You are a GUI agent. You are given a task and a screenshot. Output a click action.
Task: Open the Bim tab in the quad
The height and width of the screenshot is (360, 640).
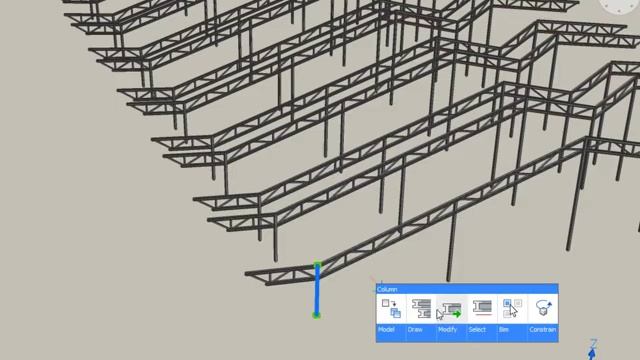(504, 329)
